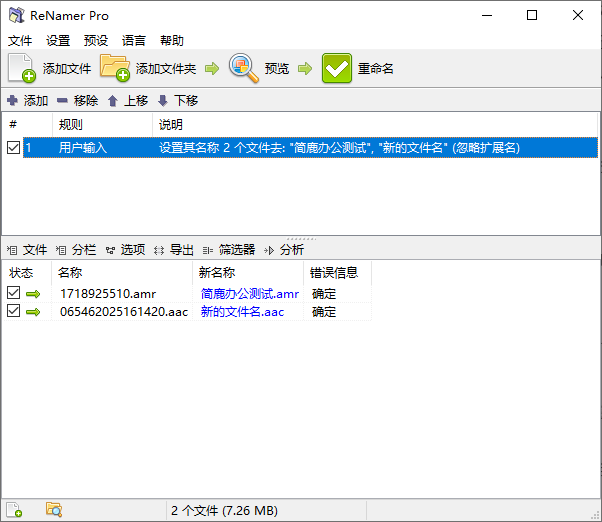Click the 规则 column header

coord(102,124)
